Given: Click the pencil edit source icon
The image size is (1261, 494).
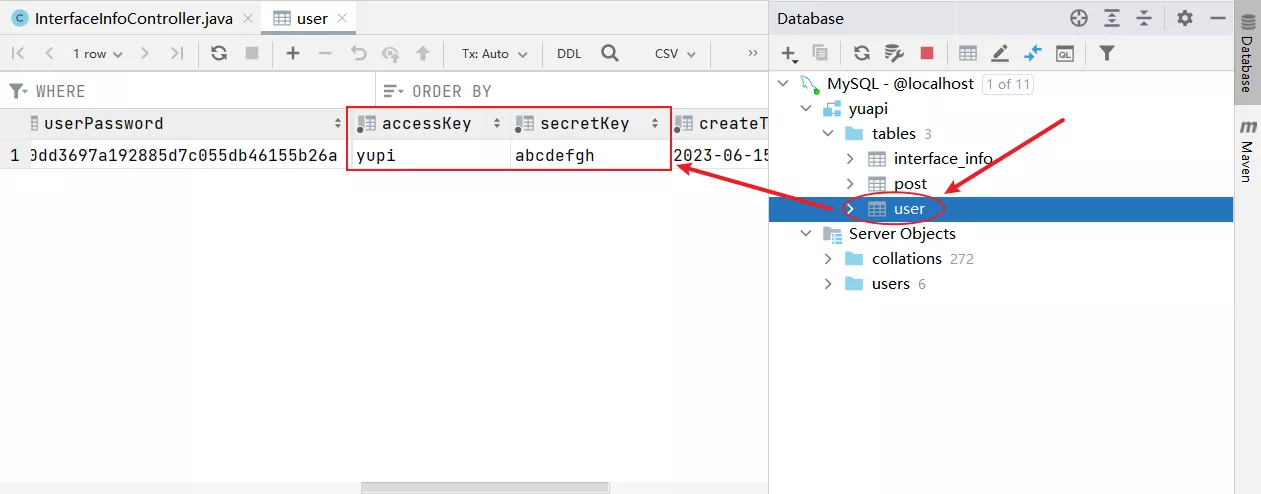Looking at the screenshot, I should tap(1000, 54).
